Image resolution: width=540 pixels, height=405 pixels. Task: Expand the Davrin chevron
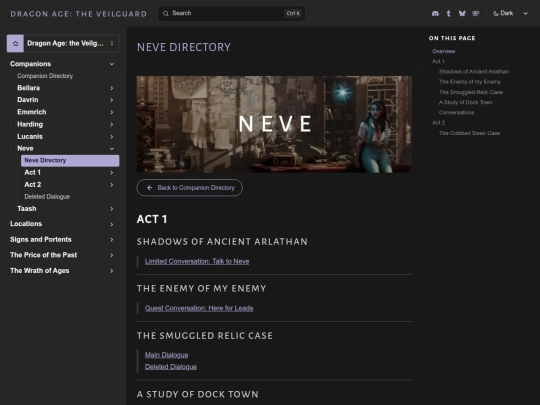tap(112, 100)
